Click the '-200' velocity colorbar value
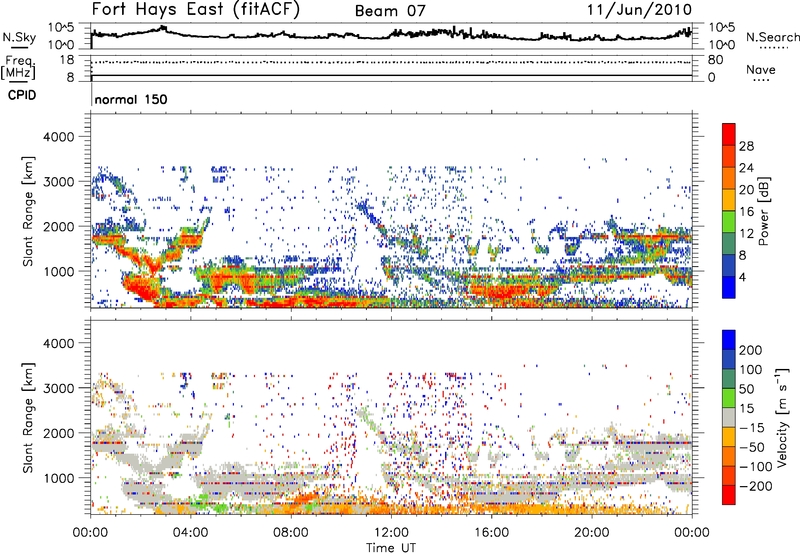800x554 pixels. pyautogui.click(x=755, y=486)
